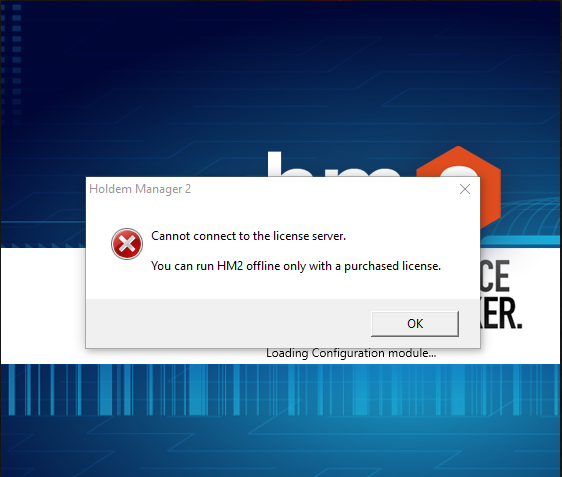Click the light blue strip above 'CE'
This screenshot has width=562, height=477.
(520, 241)
